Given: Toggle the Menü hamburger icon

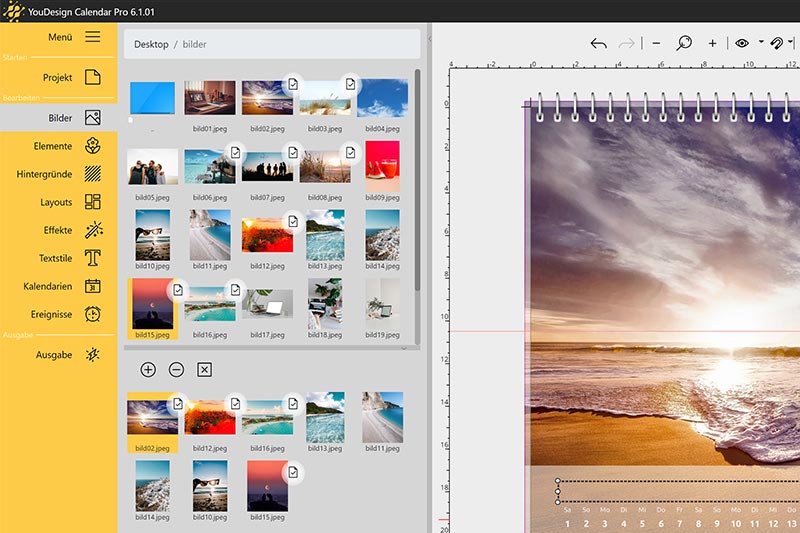Looking at the screenshot, I should [x=92, y=37].
